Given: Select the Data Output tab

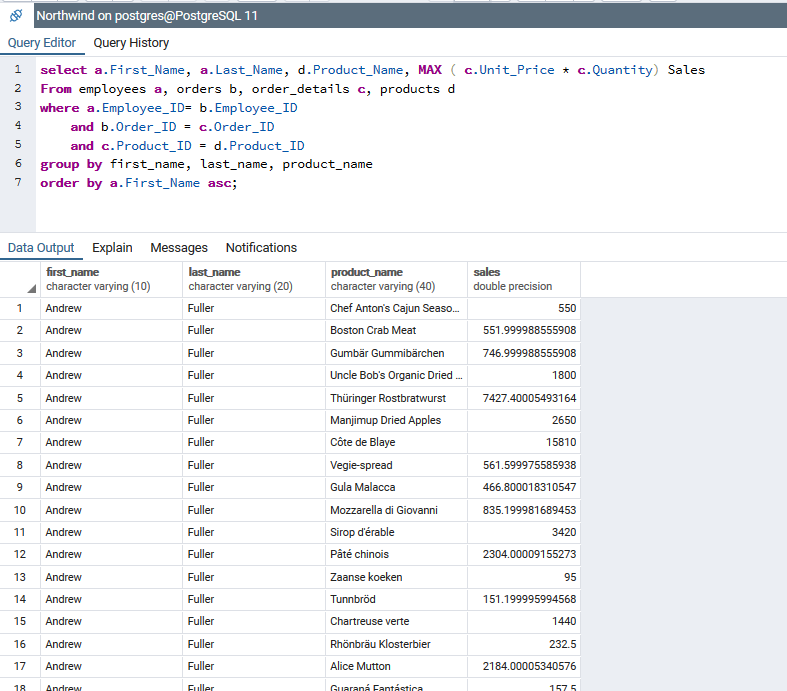Looking at the screenshot, I should click(x=41, y=247).
